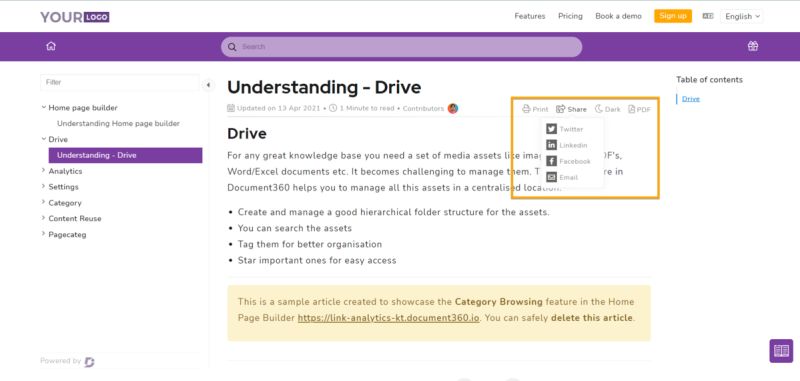Click the Filter input box
This screenshot has width=800, height=381.
click(x=120, y=82)
